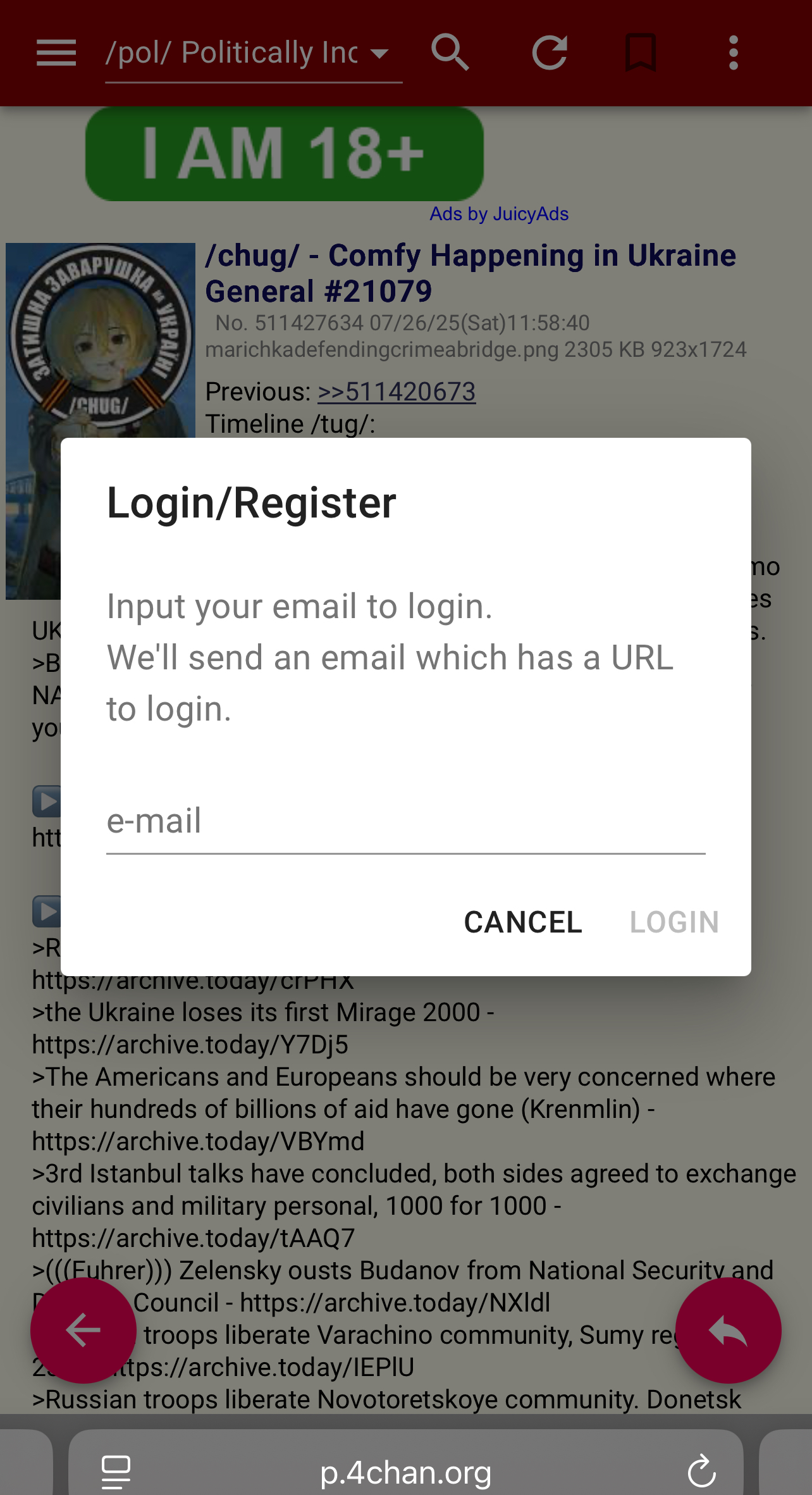The width and height of the screenshot is (812, 1495).
Task: Bookmark this thread
Action: point(641,53)
